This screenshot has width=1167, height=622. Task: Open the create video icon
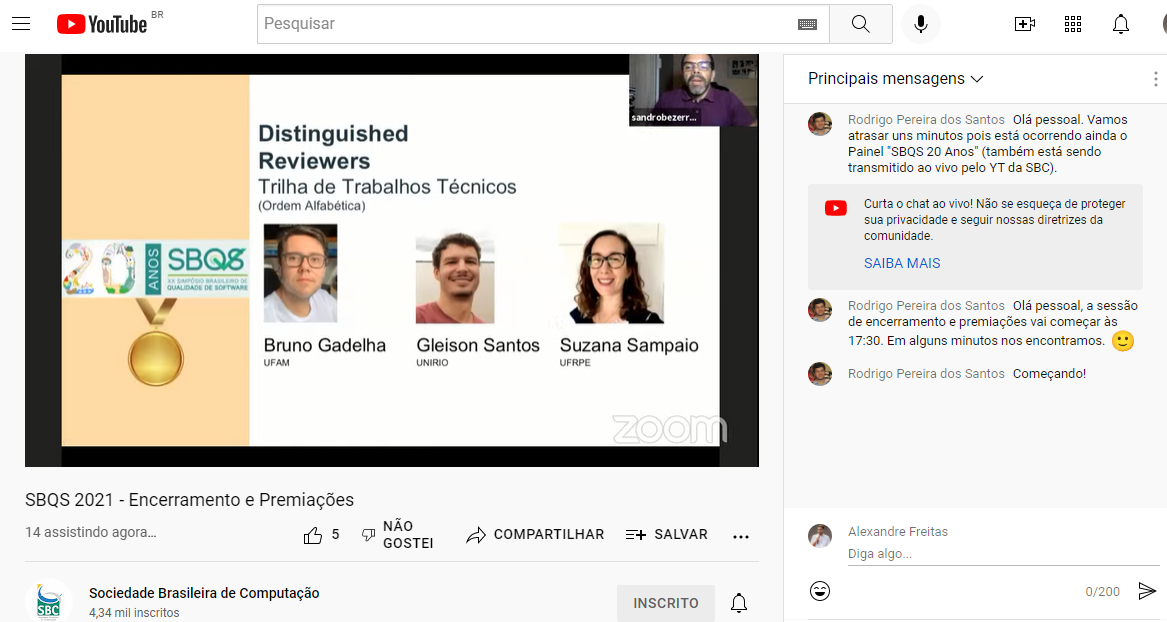[1024, 24]
